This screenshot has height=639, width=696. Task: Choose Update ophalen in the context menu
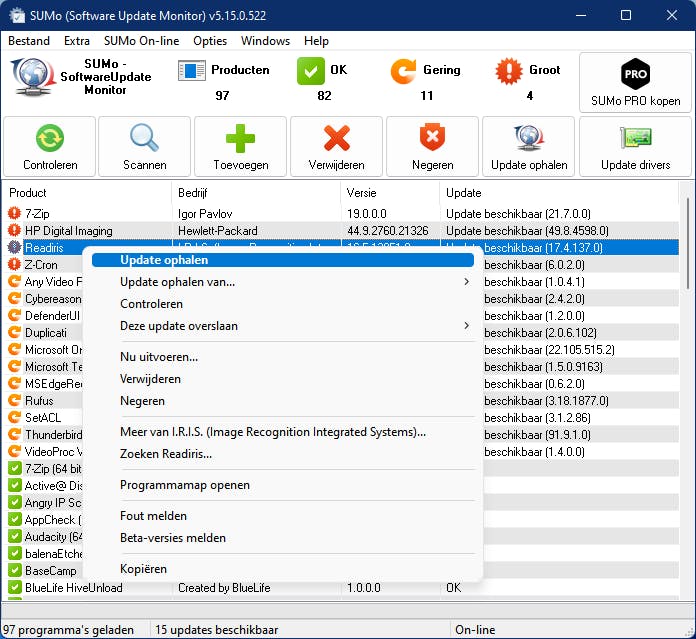283,260
